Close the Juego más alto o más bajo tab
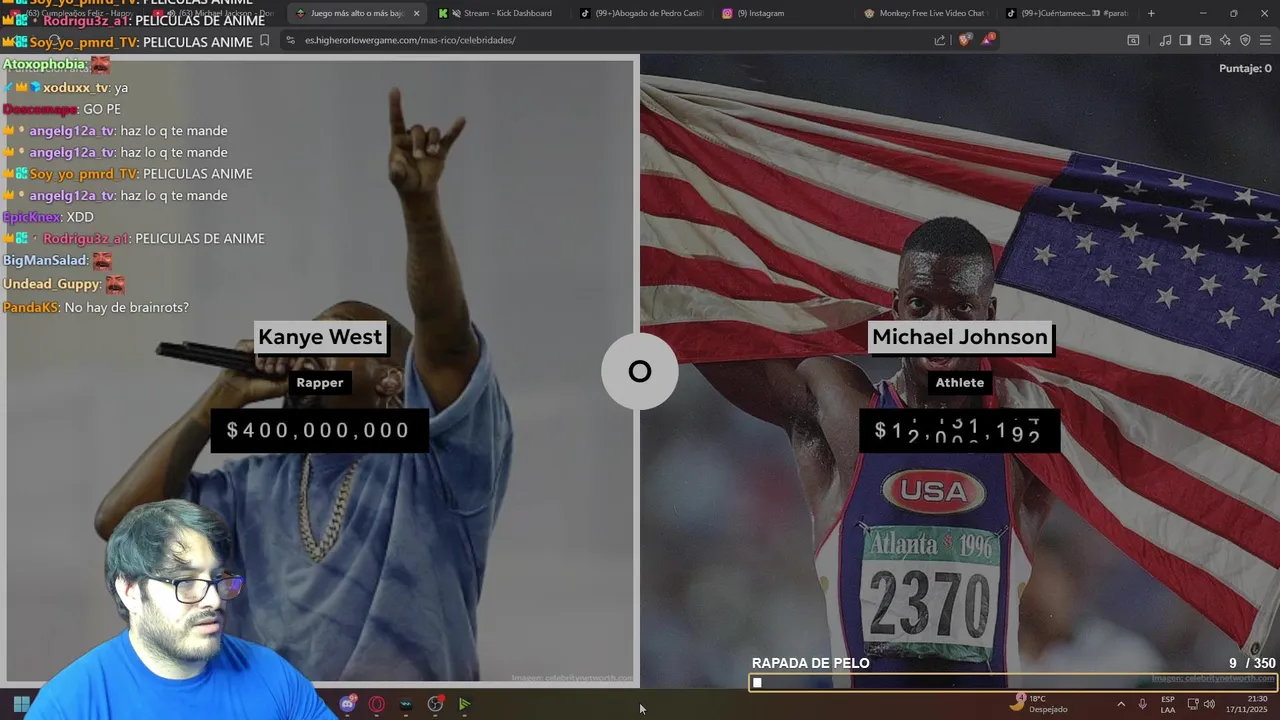The width and height of the screenshot is (1280, 720). pyautogui.click(x=416, y=13)
